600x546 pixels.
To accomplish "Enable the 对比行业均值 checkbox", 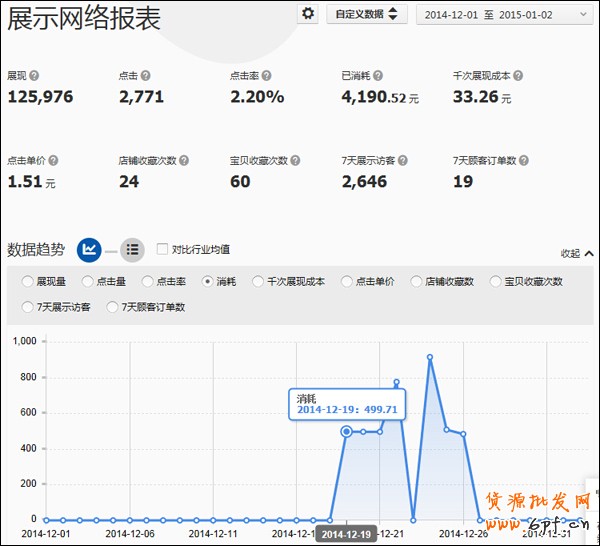I will 162,249.
